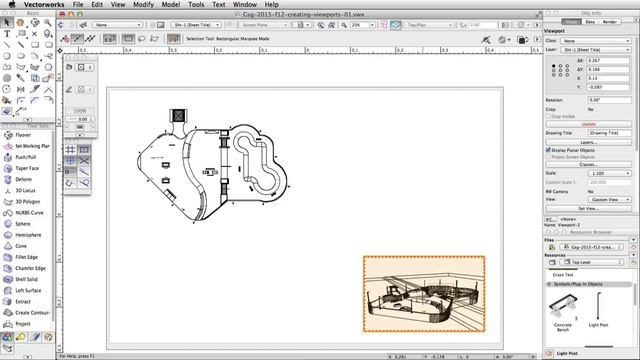Switch to the Data tab
The image size is (640, 360).
pyautogui.click(x=590, y=22)
